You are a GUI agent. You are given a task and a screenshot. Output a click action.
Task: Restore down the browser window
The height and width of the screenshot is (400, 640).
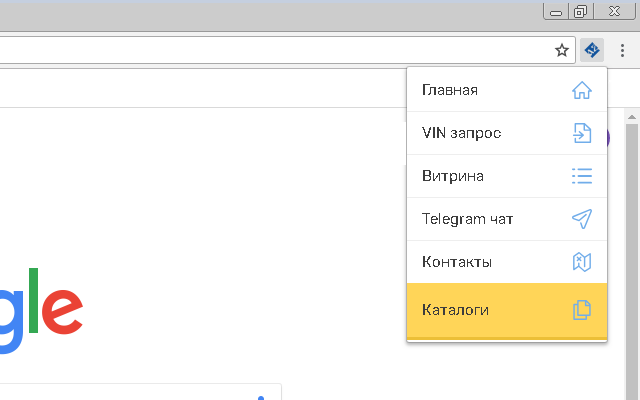(580, 12)
